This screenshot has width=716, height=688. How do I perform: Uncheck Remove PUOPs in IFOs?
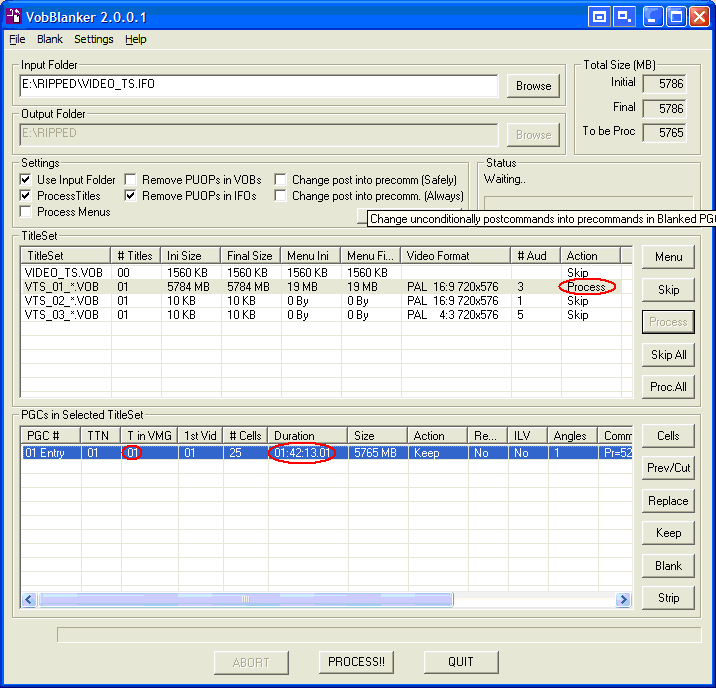pos(131,196)
